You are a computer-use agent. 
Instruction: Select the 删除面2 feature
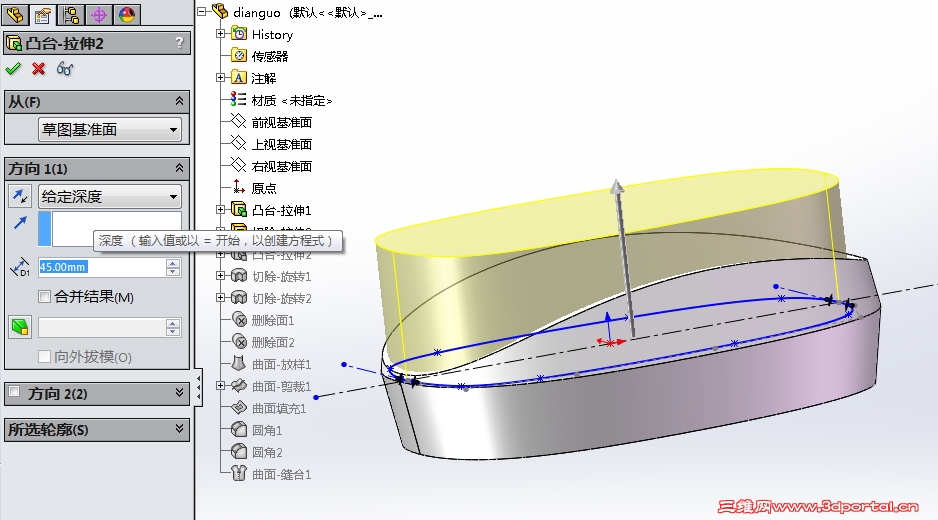[273, 342]
